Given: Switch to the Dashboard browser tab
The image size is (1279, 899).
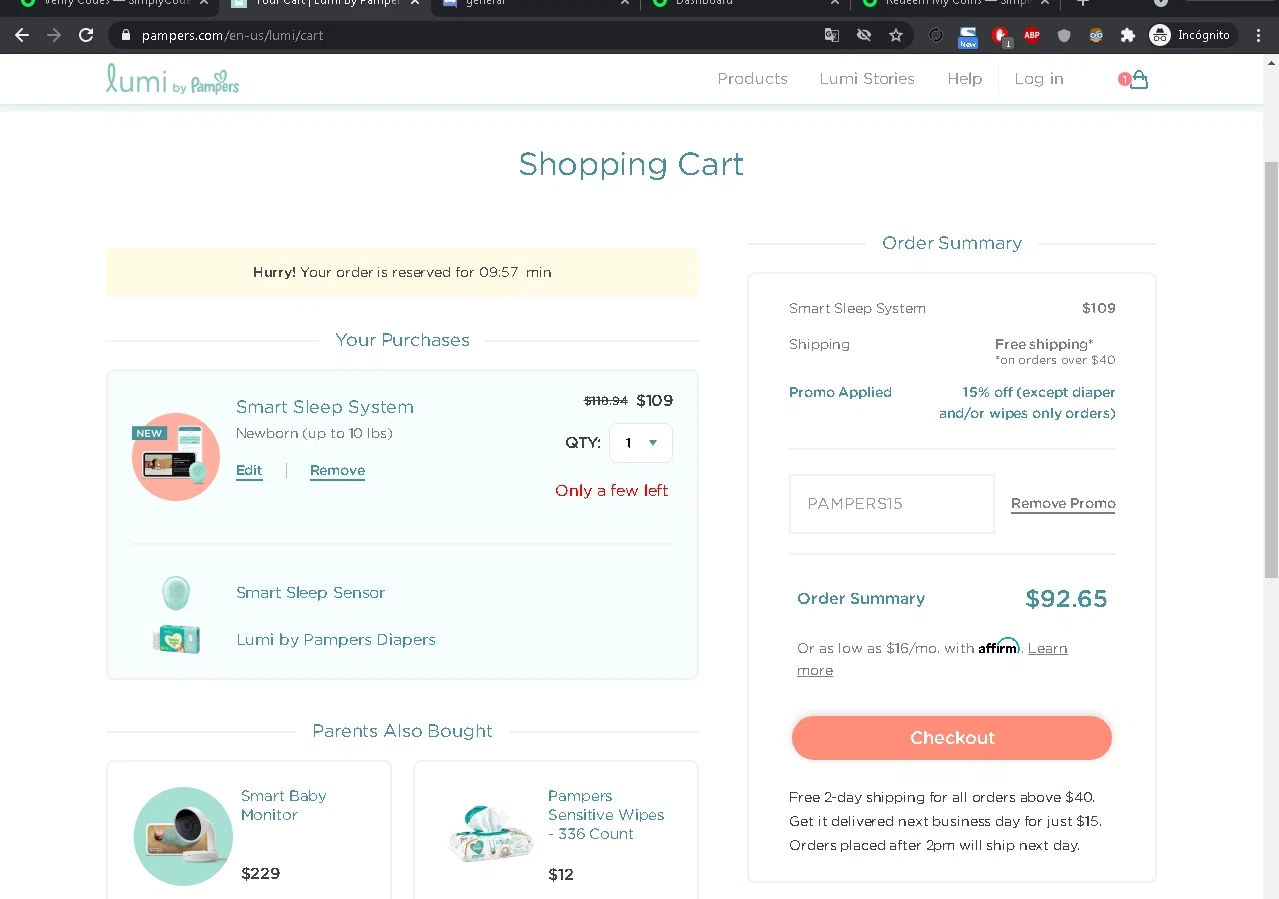Looking at the screenshot, I should [x=745, y=3].
